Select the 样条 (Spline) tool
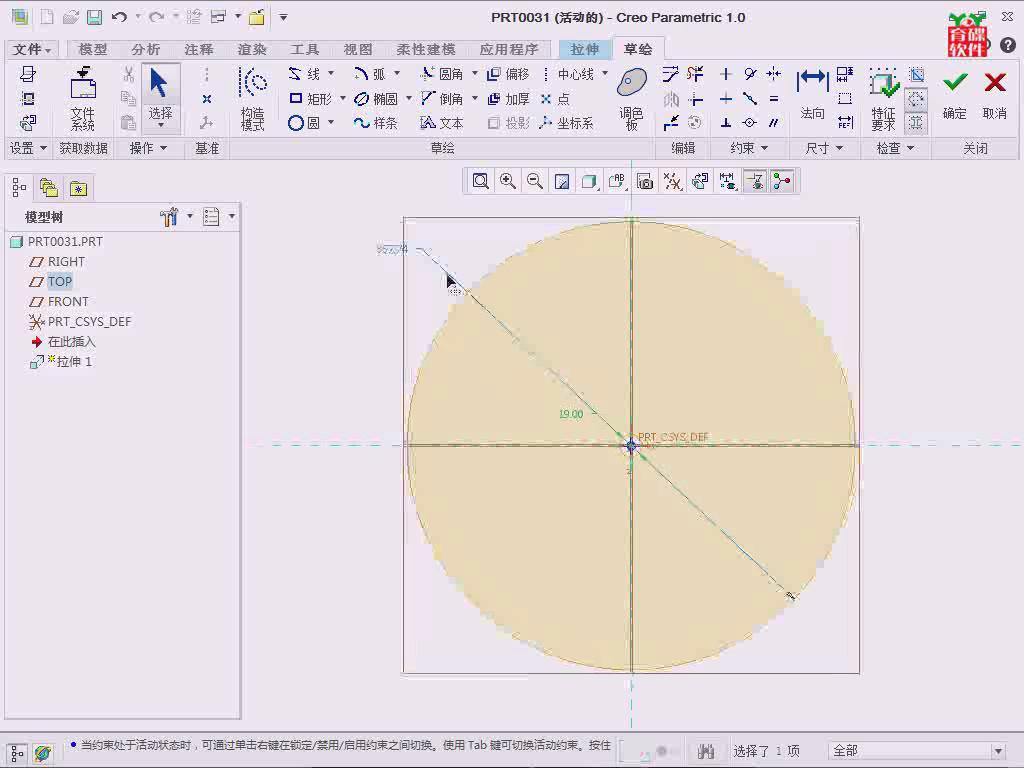This screenshot has width=1024, height=768. click(x=376, y=123)
